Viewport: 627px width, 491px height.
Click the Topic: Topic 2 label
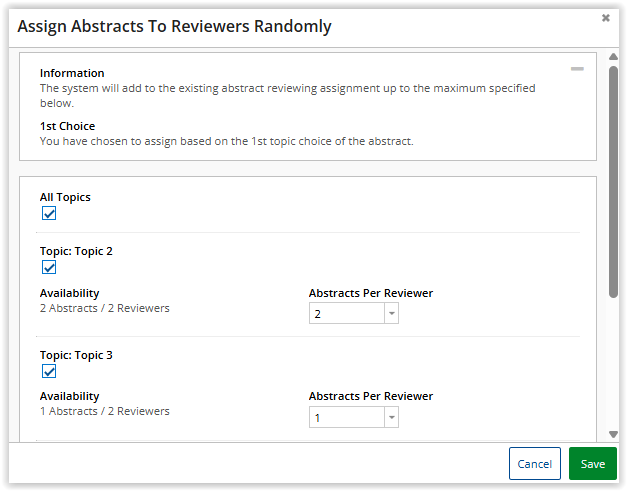(76, 251)
